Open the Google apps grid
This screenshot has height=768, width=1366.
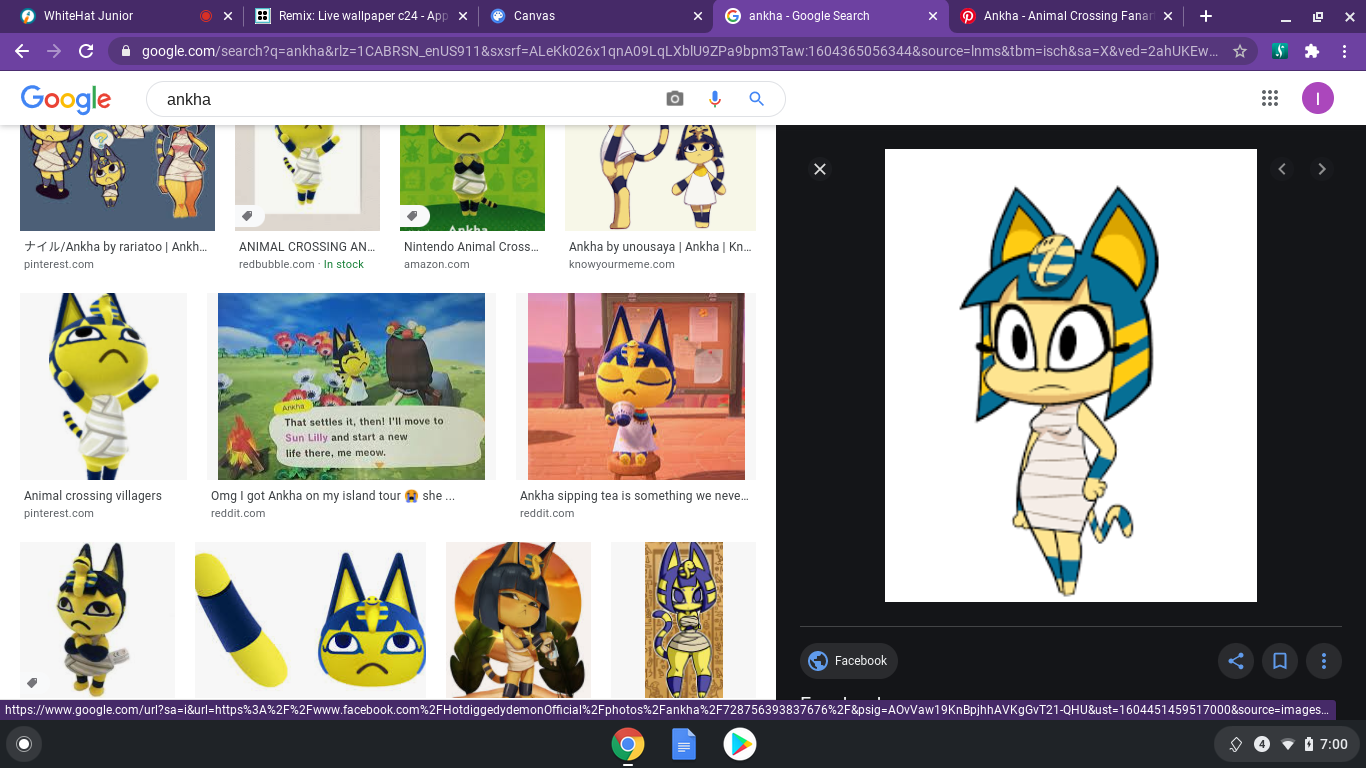(x=1270, y=98)
